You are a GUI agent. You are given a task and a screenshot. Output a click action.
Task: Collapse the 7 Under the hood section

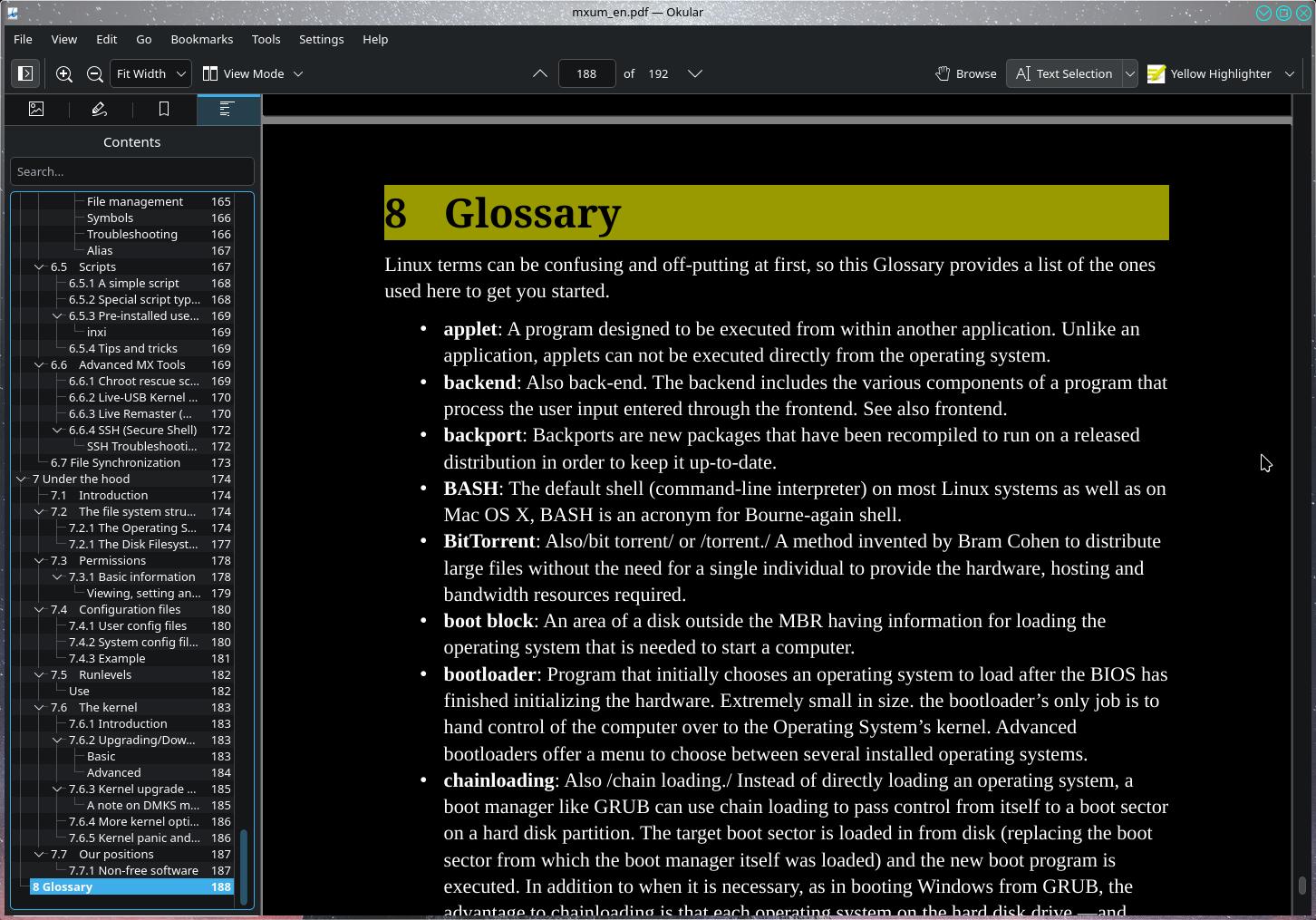pos(21,479)
